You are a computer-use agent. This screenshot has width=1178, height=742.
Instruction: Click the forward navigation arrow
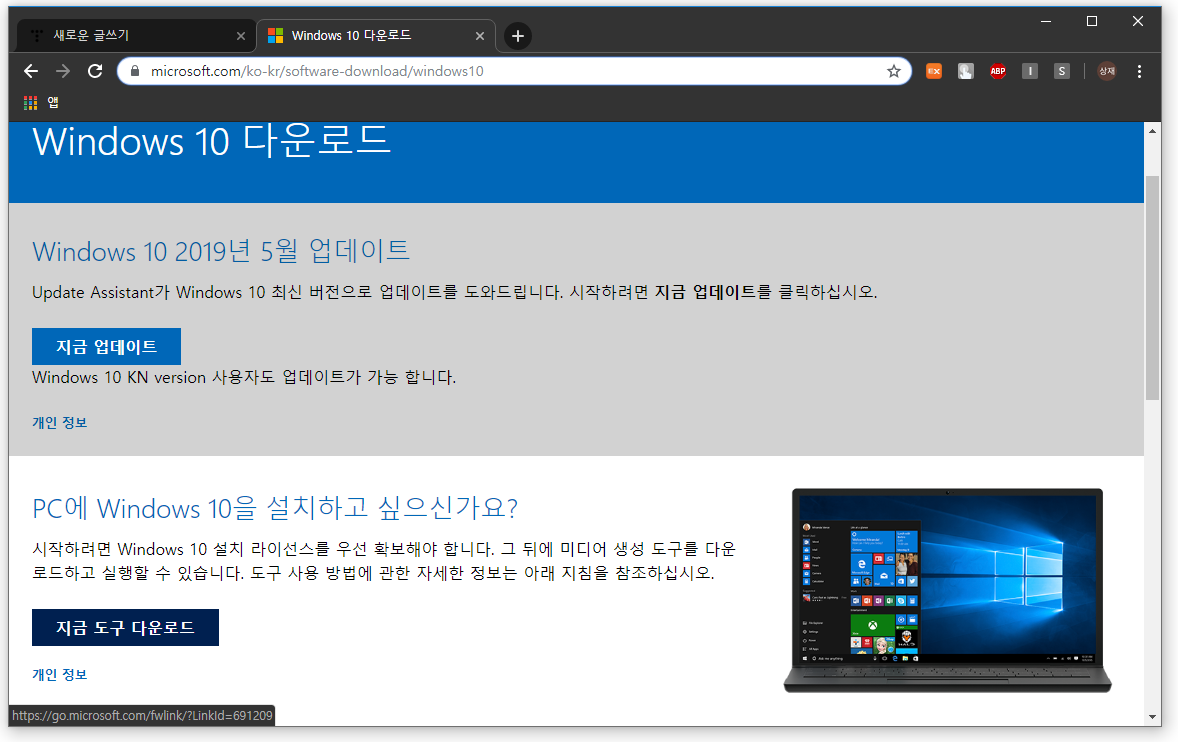tap(63, 71)
